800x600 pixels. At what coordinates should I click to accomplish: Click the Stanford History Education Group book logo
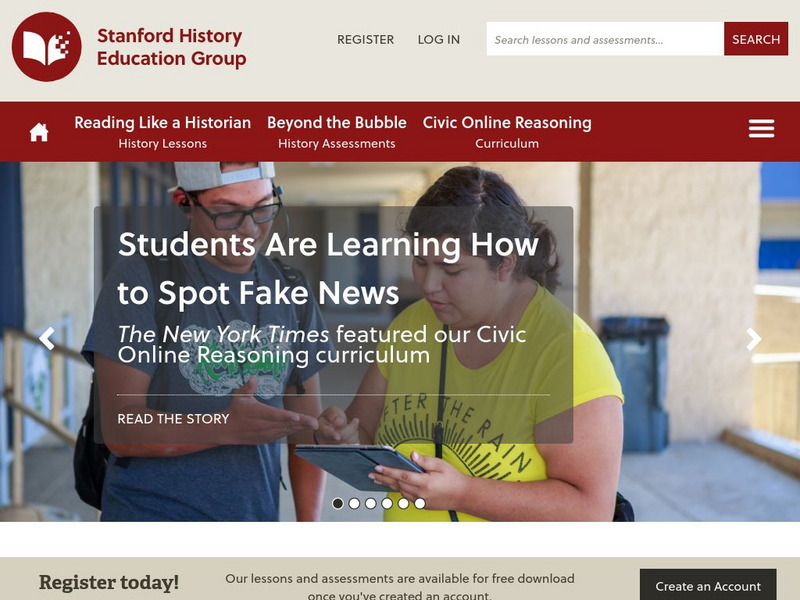click(46, 47)
